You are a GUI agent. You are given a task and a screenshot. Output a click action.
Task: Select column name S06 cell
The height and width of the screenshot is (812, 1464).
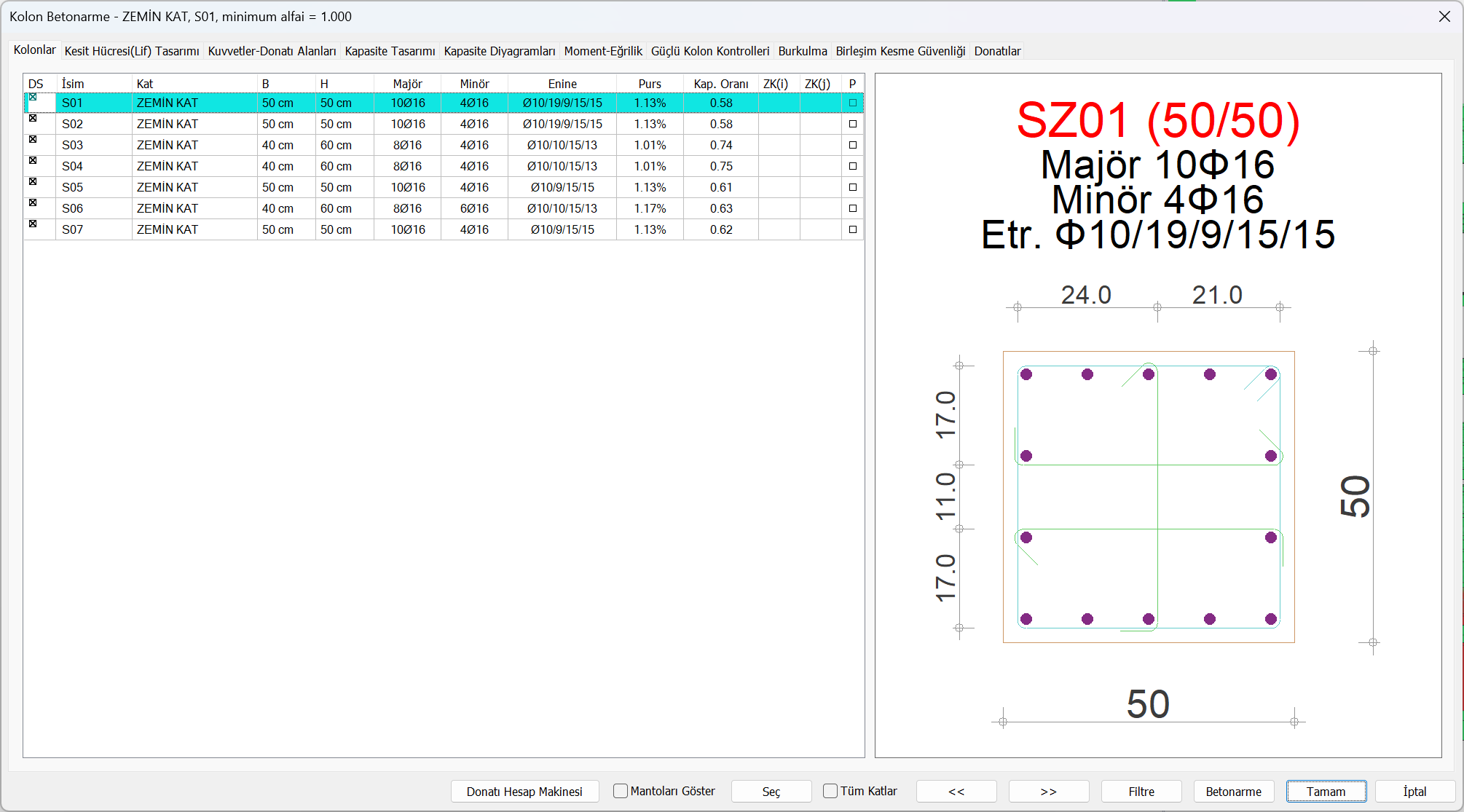pos(94,208)
